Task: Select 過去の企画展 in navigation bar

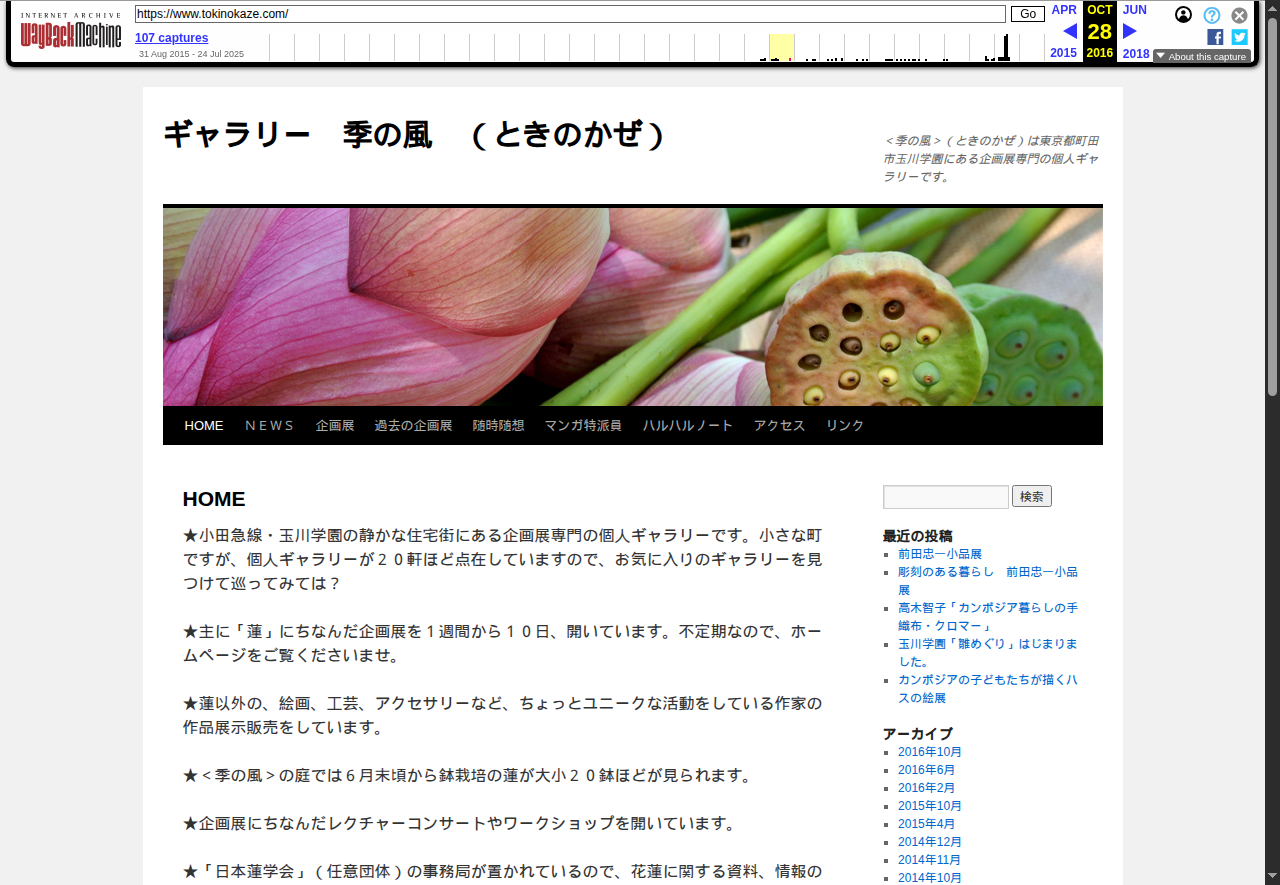Action: 413,425
